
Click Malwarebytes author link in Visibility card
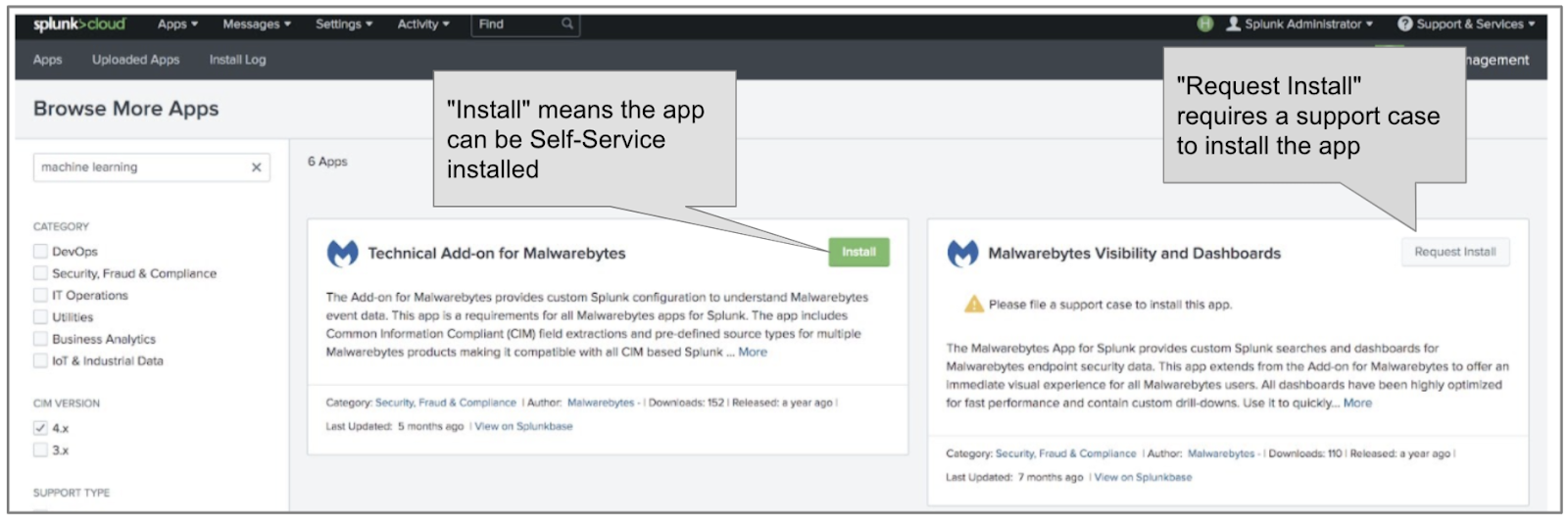tap(1221, 453)
